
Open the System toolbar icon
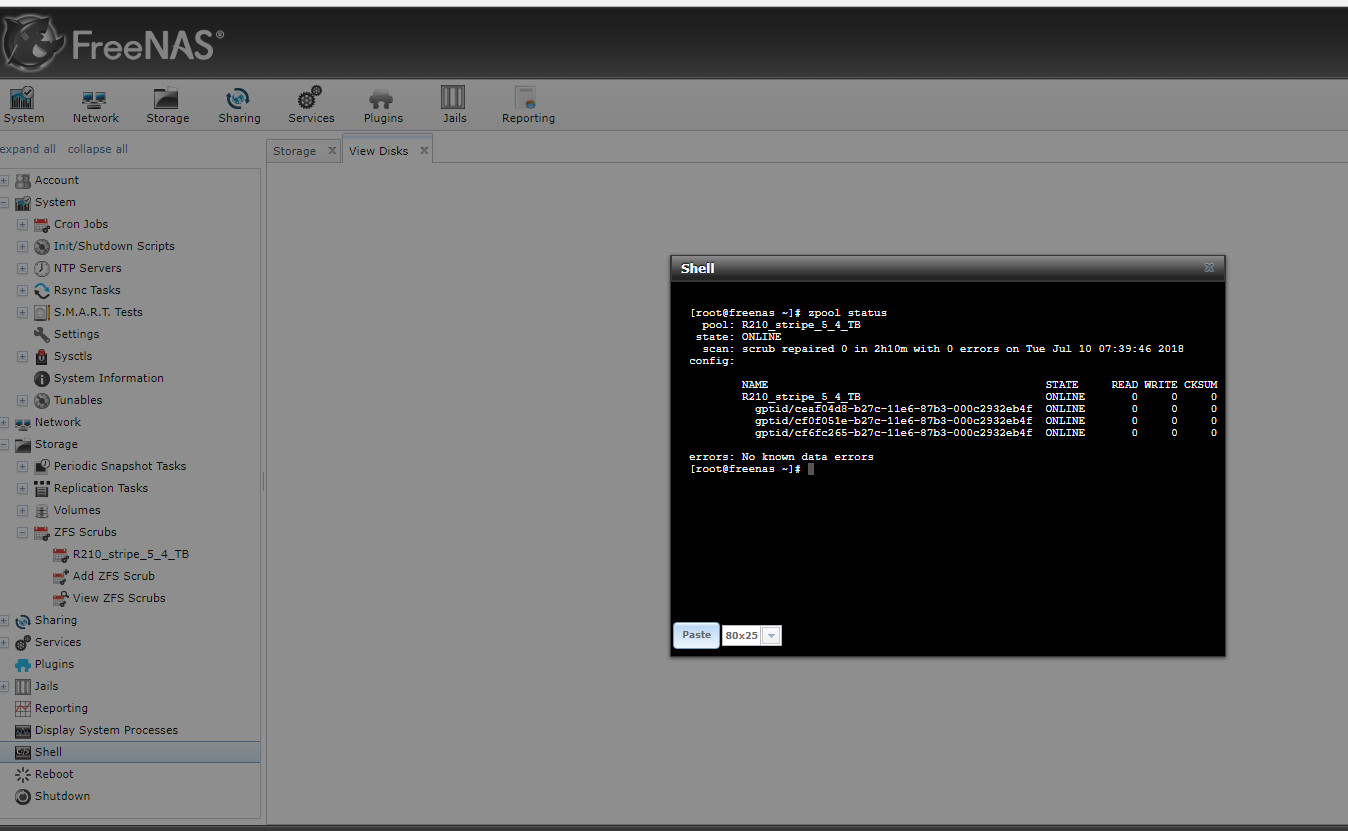pos(23,105)
